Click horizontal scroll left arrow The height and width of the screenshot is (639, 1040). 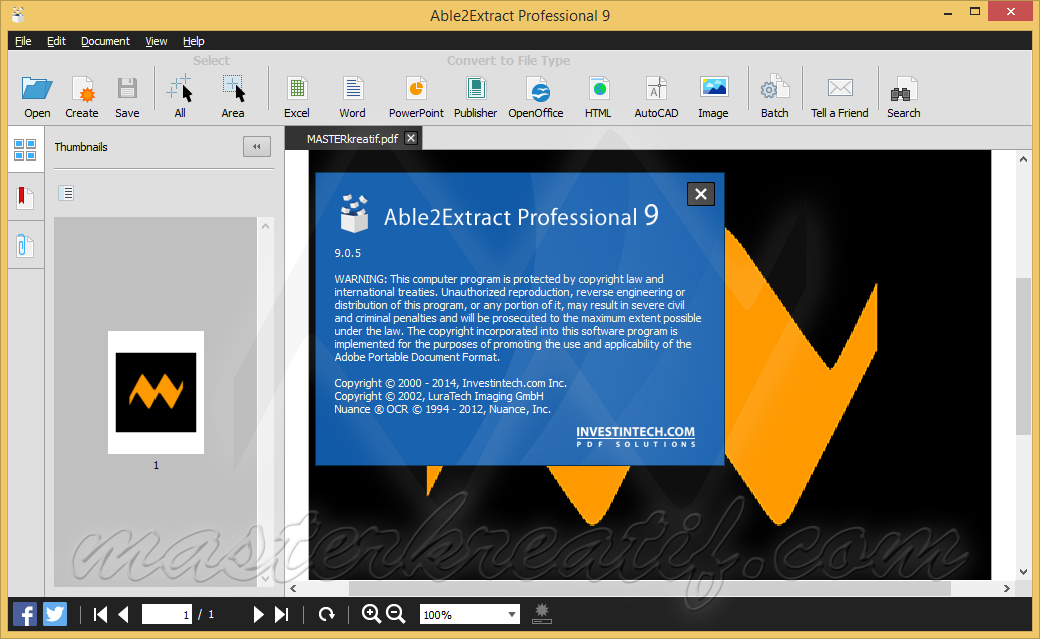[x=293, y=589]
